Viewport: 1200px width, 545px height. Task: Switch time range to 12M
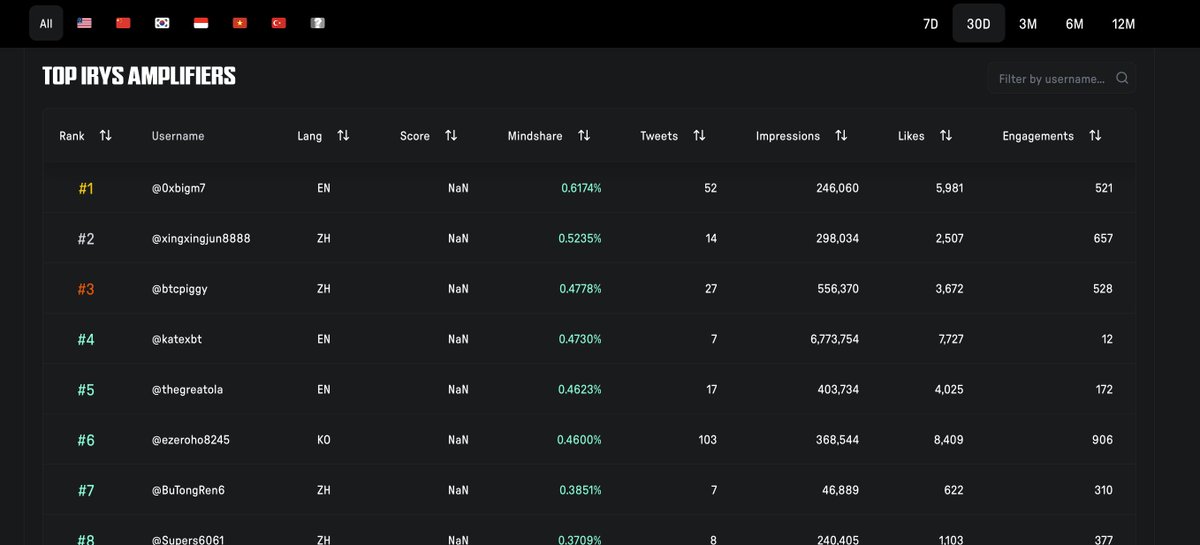pyautogui.click(x=1123, y=24)
